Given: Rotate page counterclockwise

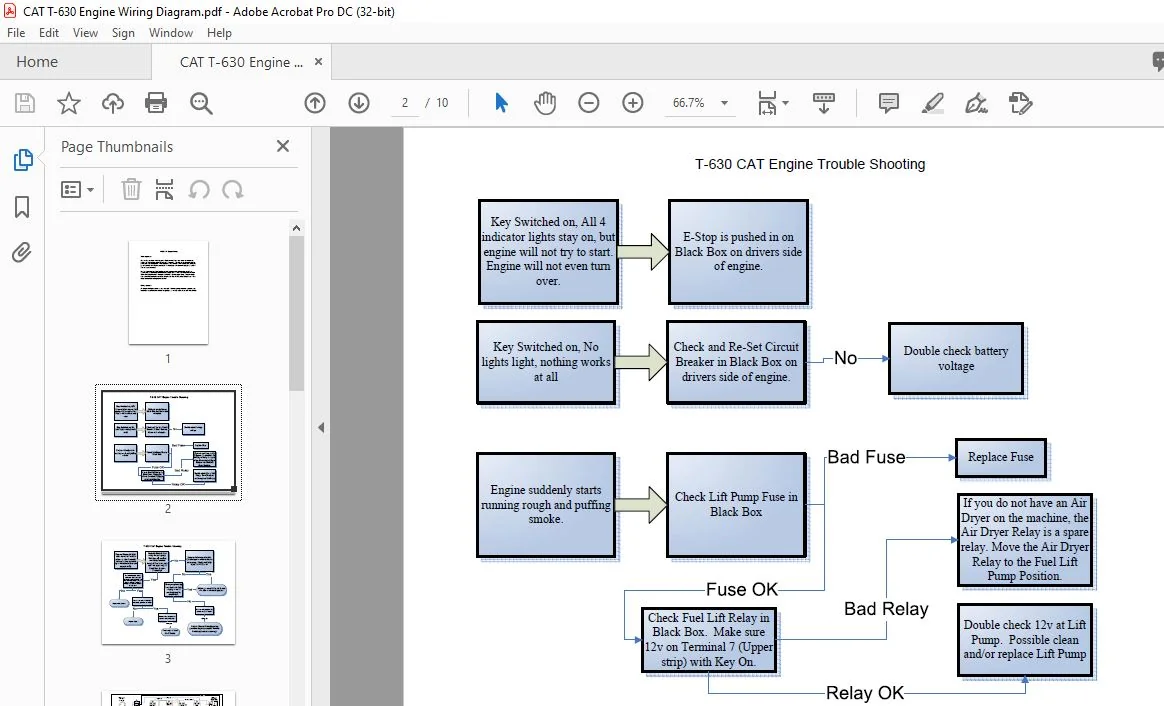Looking at the screenshot, I should click(x=198, y=190).
